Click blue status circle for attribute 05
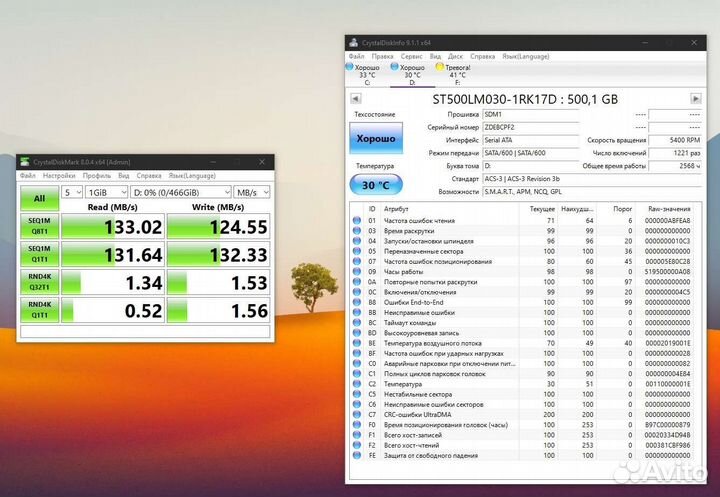Screen dimensions: 720x497 357,251
